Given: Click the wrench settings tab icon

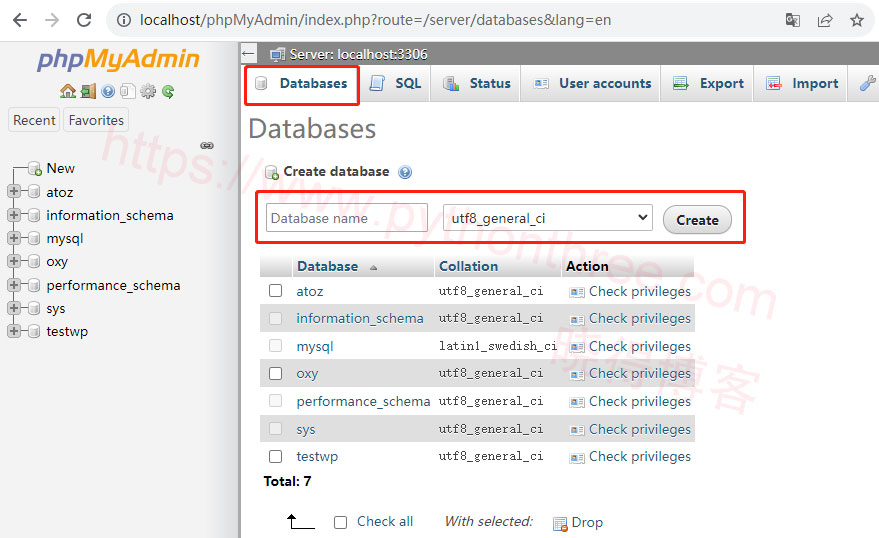Looking at the screenshot, I should (x=867, y=84).
